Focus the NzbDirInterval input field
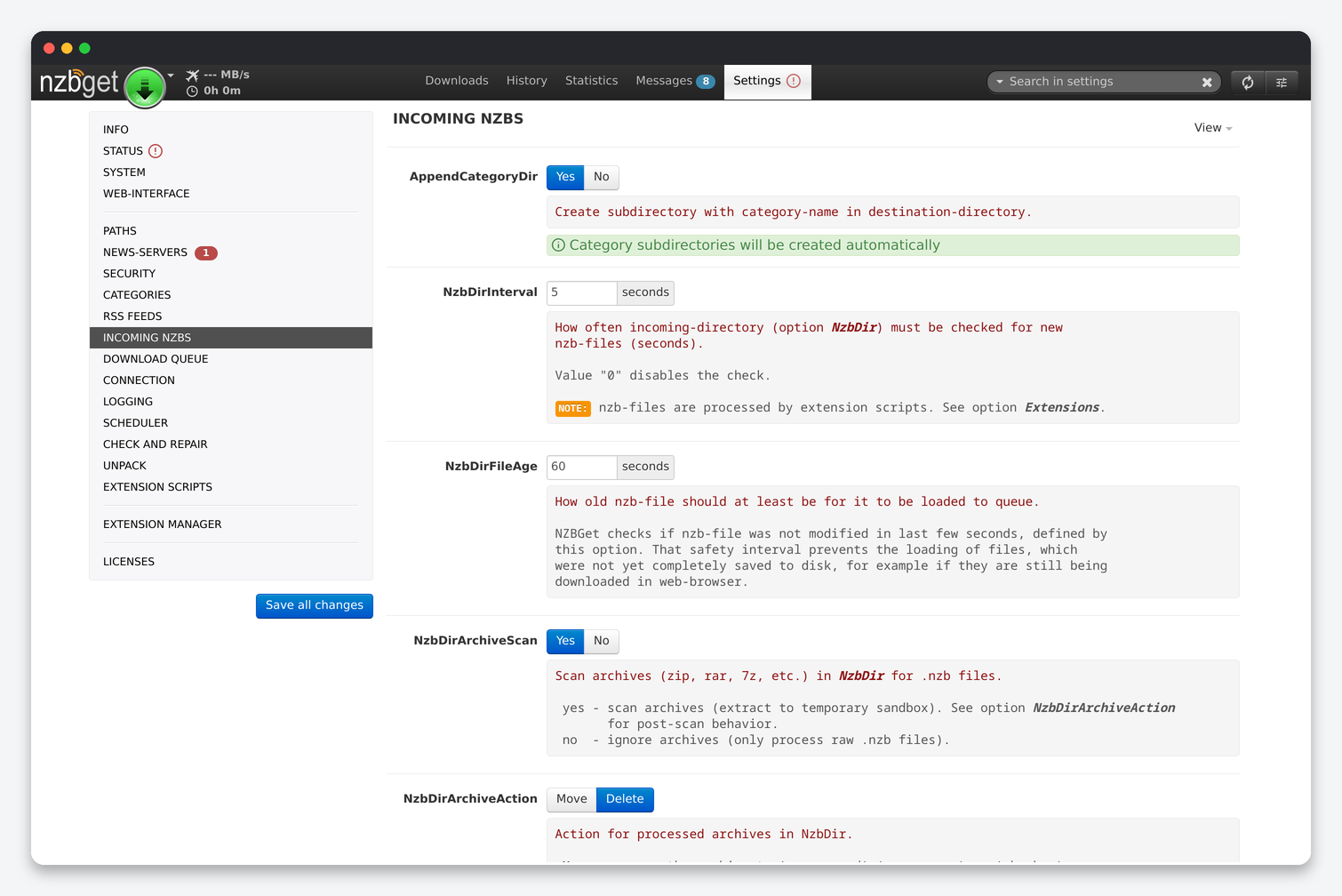1342x896 pixels. tap(582, 292)
